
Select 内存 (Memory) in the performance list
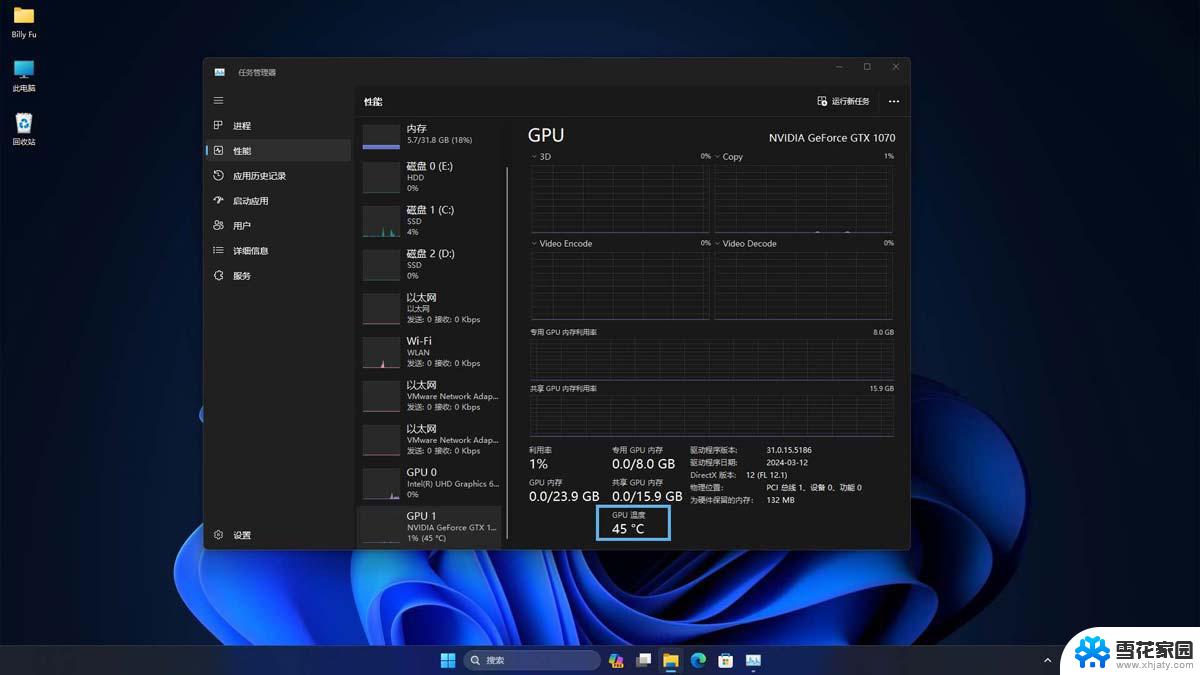[430, 135]
